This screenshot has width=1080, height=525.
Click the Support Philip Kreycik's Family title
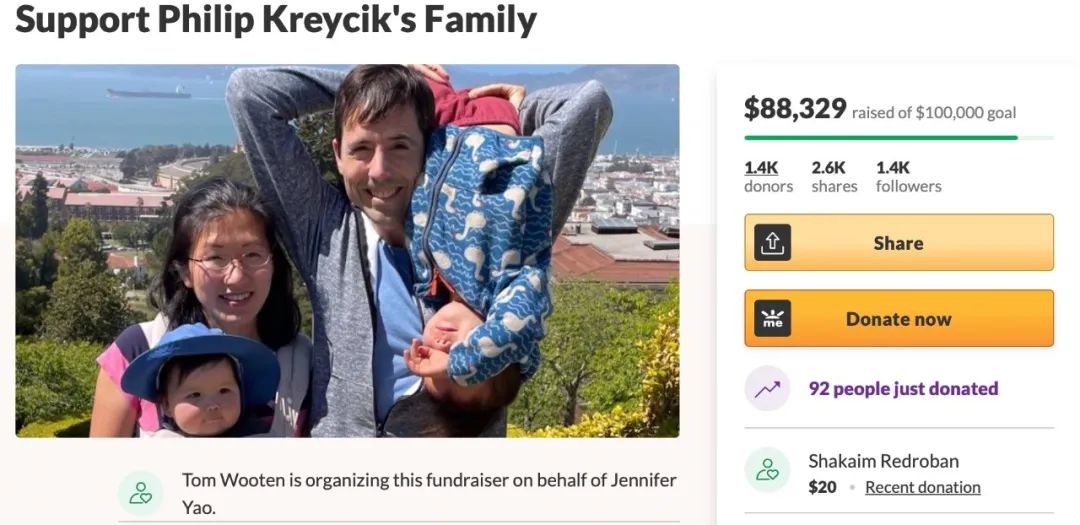(x=276, y=20)
